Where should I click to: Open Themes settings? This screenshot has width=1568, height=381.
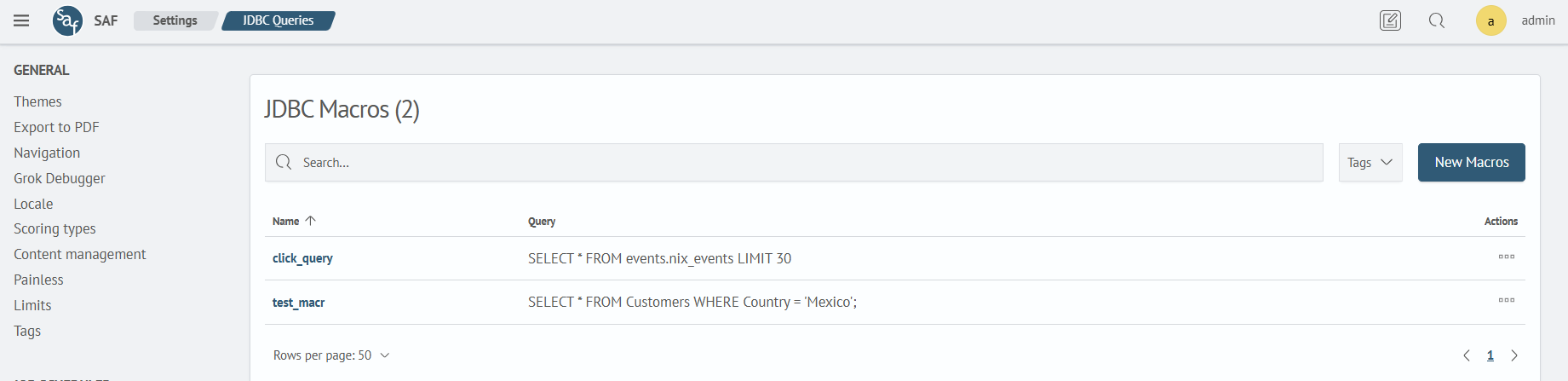(x=37, y=101)
